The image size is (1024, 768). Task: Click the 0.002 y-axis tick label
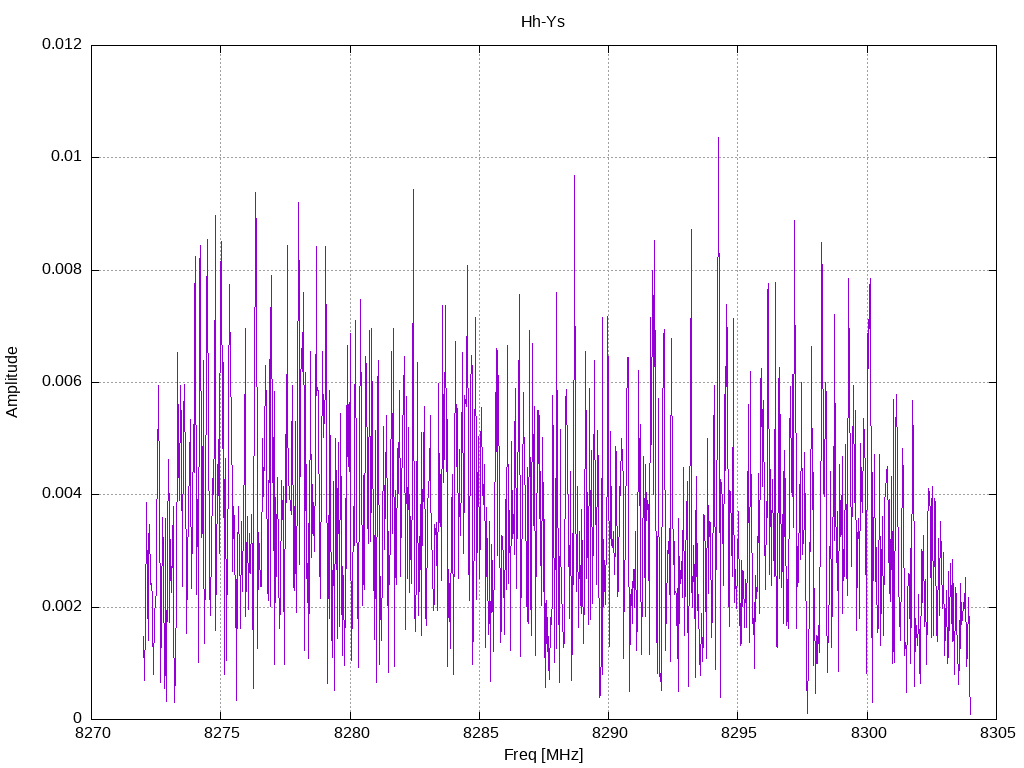62,606
